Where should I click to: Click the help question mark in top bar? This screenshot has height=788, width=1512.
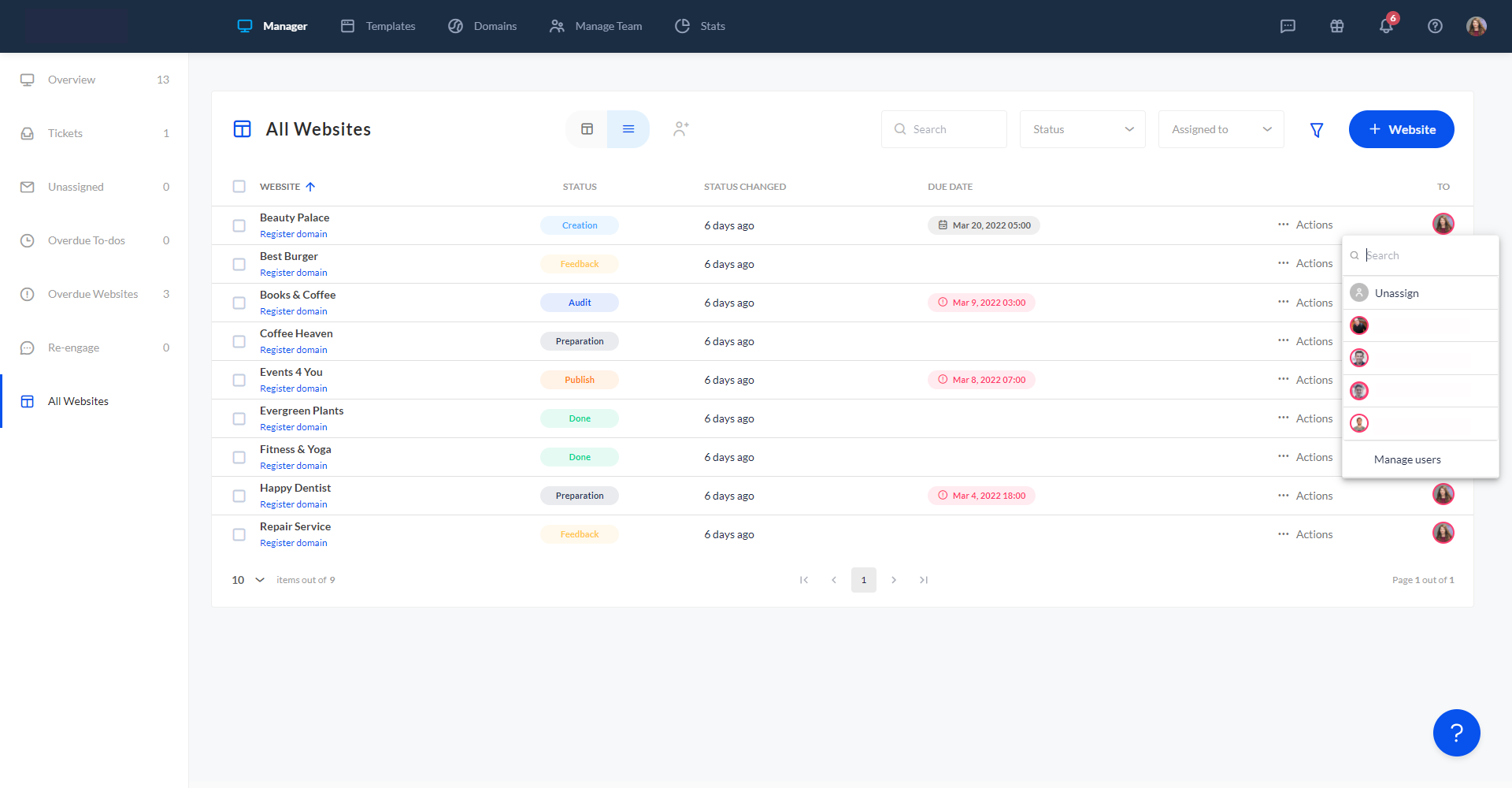1435,26
